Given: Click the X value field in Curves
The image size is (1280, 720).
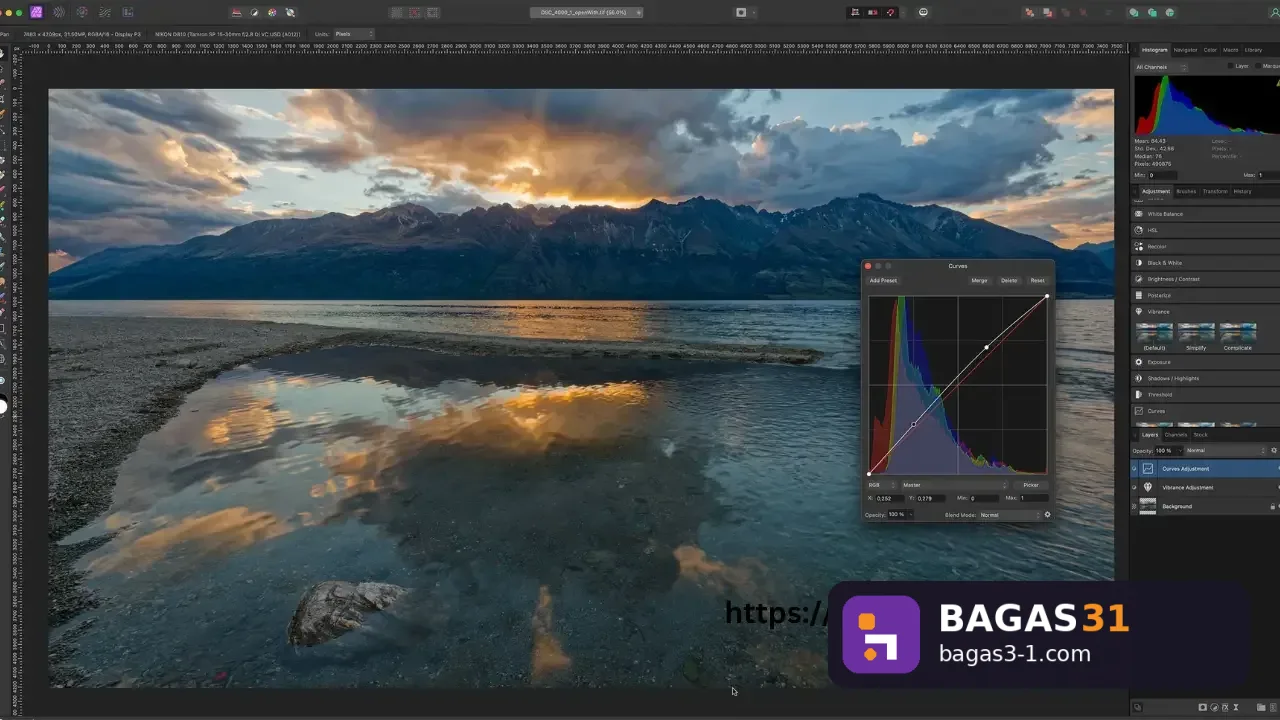Looking at the screenshot, I should click(889, 498).
